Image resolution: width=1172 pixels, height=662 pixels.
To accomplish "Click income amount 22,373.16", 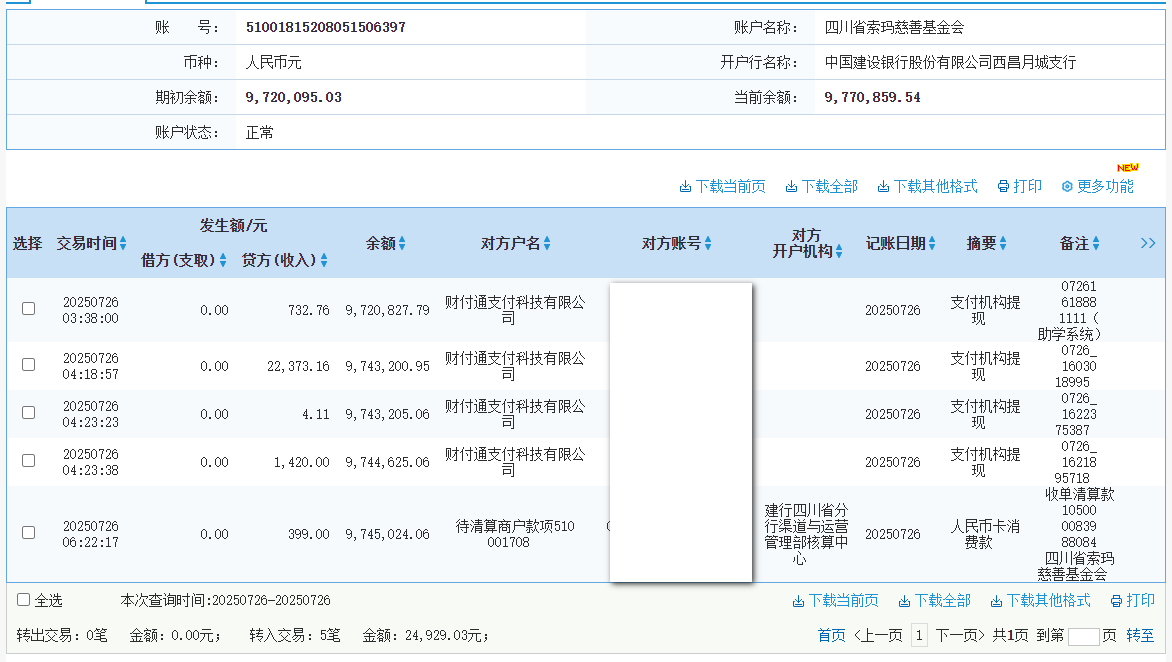I will click(x=298, y=366).
